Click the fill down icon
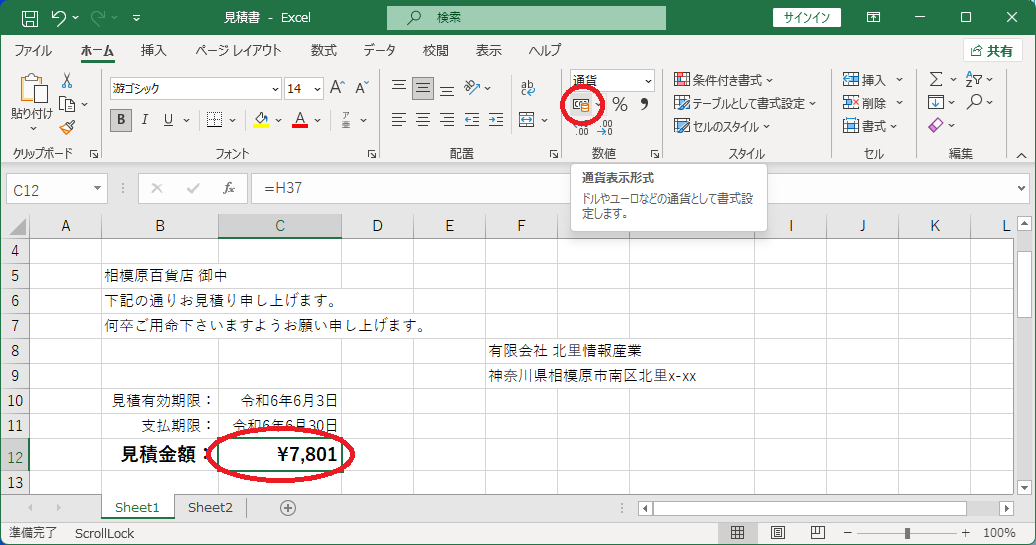Image resolution: width=1036 pixels, height=545 pixels. 936,102
